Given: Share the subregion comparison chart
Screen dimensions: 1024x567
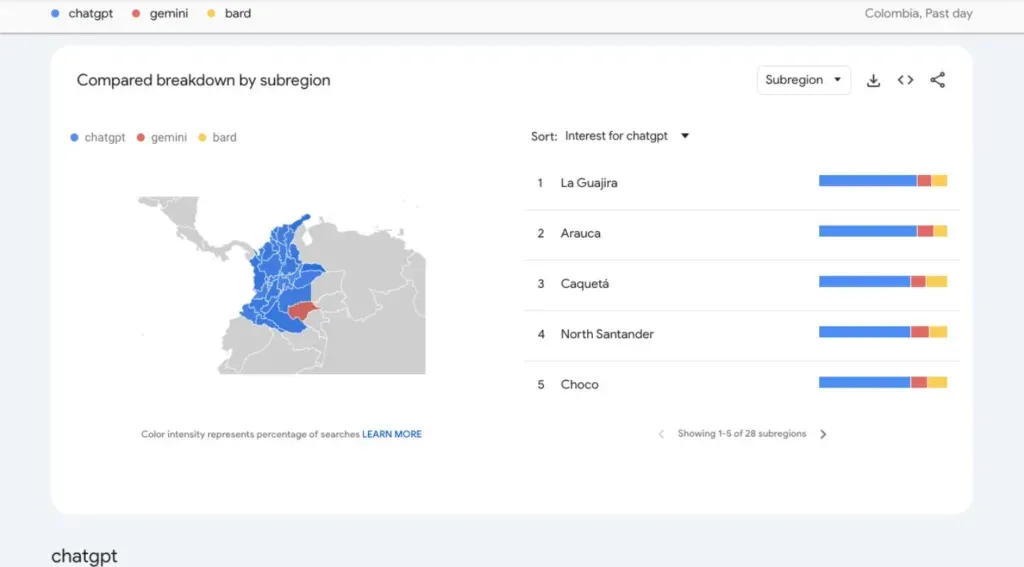Looking at the screenshot, I should pos(937,80).
